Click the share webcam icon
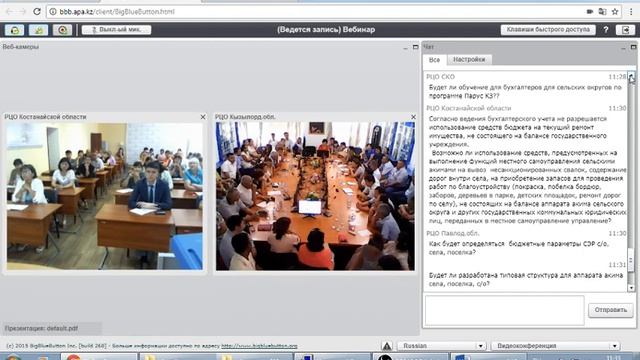This screenshot has height=360, width=640. click(x=38, y=30)
